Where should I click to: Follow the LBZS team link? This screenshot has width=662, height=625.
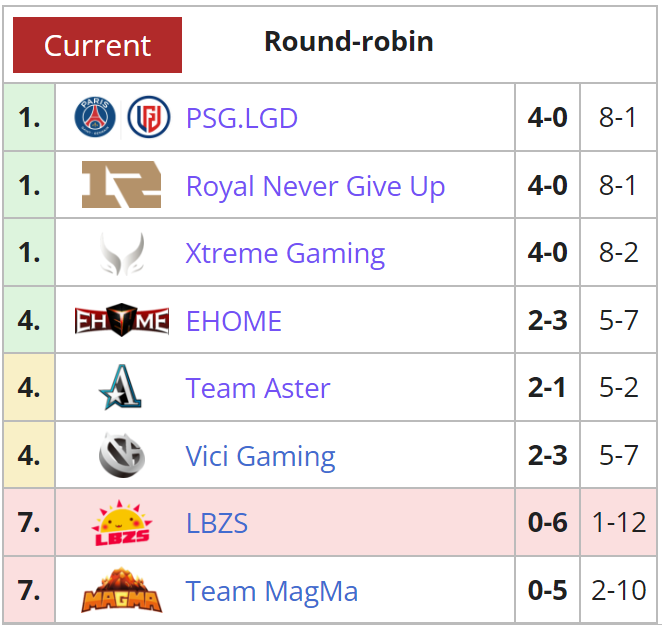(217, 523)
